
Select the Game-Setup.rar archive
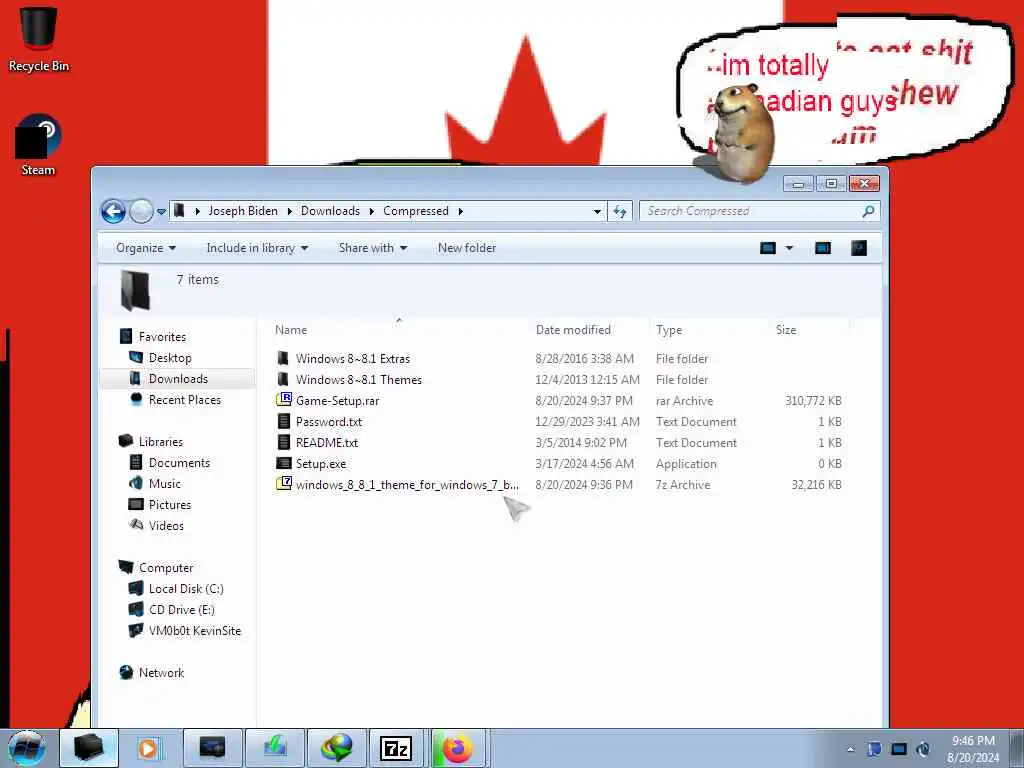[337, 400]
